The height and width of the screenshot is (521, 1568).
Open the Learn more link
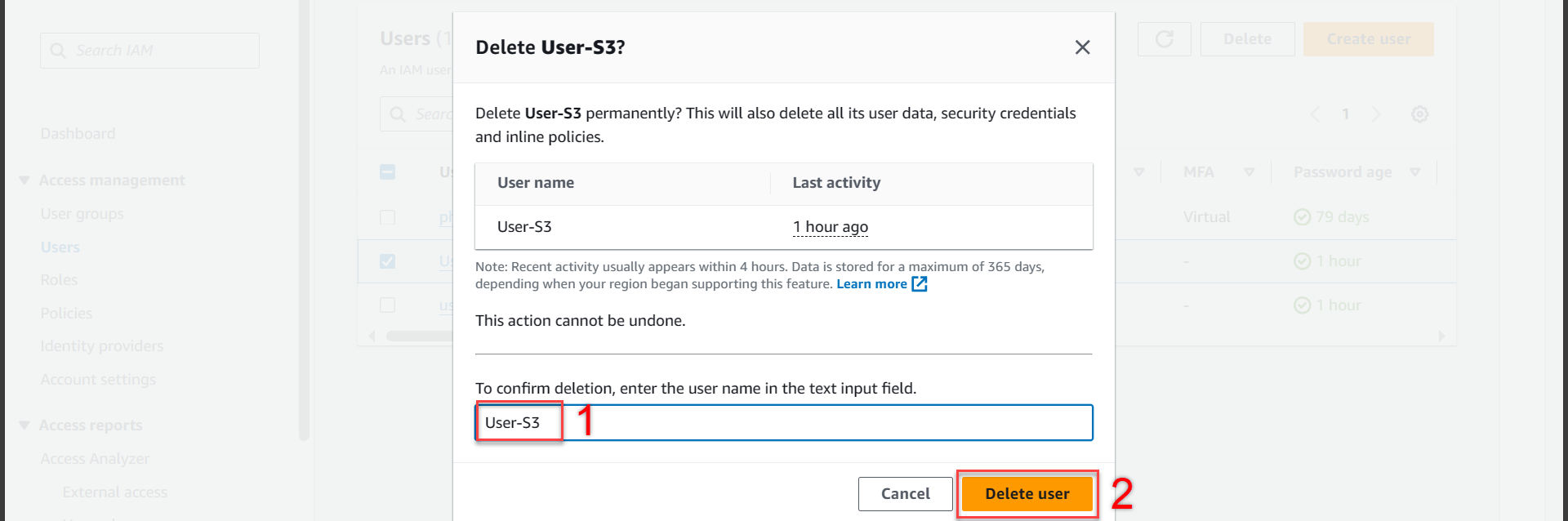click(x=871, y=284)
